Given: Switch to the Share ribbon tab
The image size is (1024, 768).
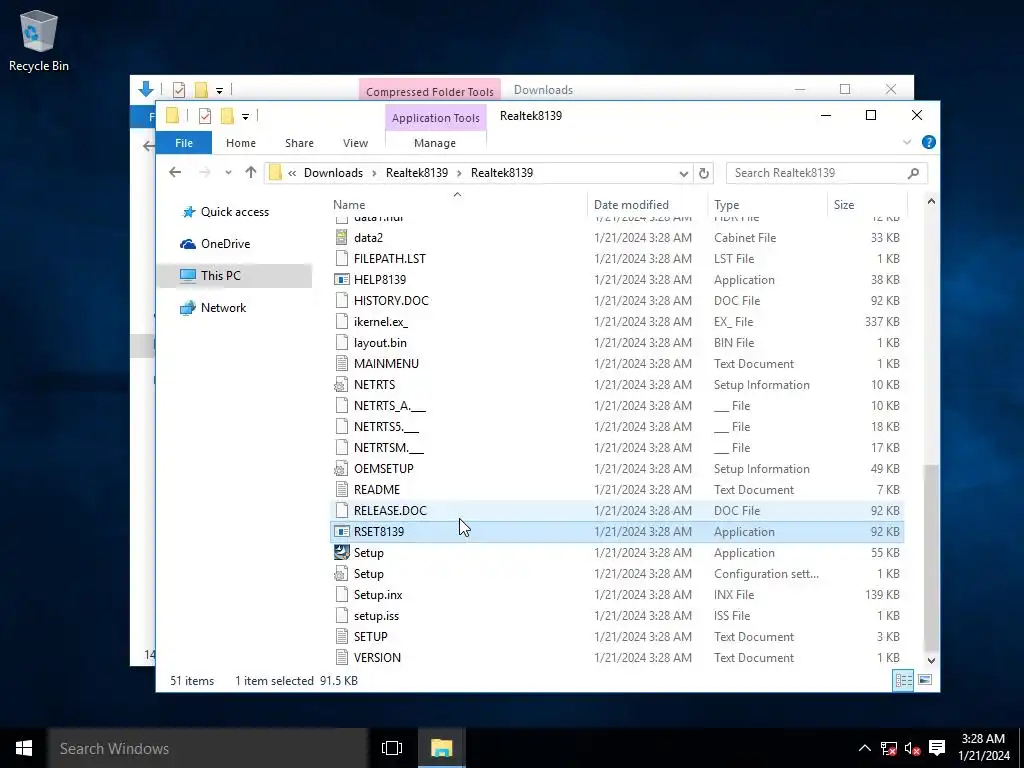Looking at the screenshot, I should pos(299,143).
